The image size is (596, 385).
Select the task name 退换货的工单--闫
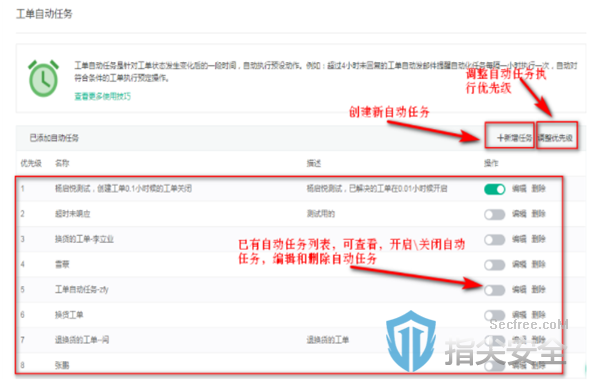pyautogui.click(x=82, y=340)
